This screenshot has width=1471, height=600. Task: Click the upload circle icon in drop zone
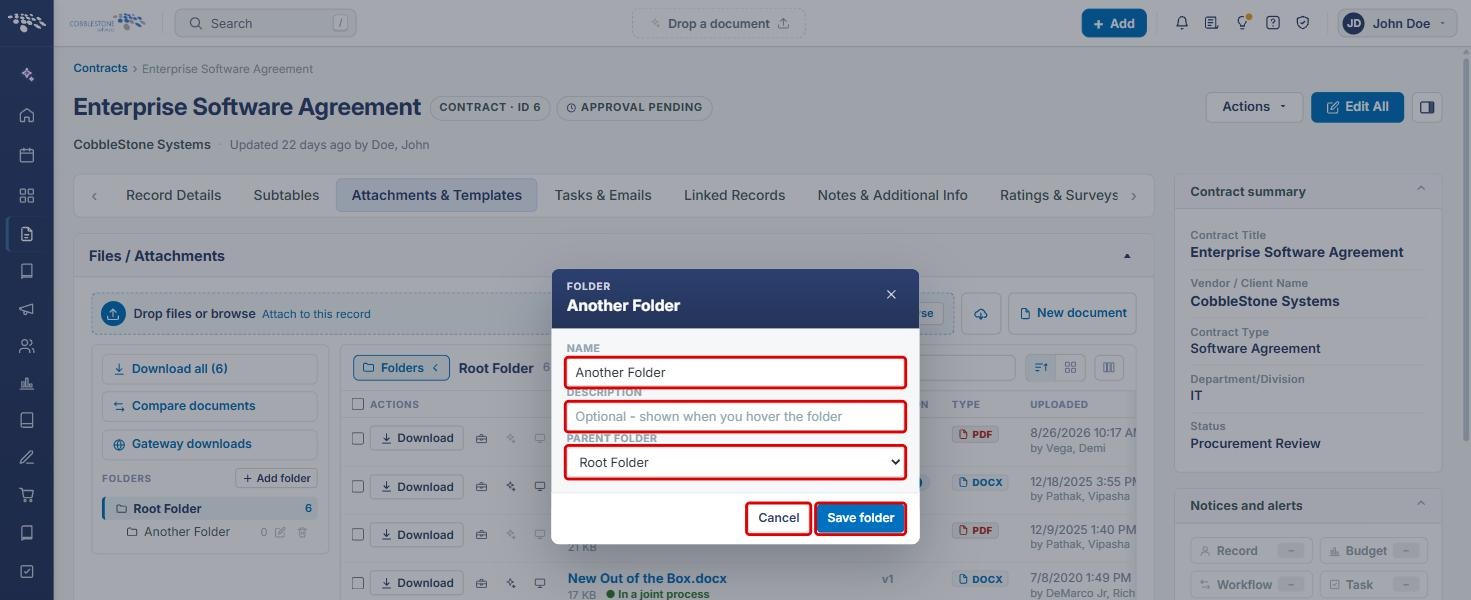tap(113, 314)
